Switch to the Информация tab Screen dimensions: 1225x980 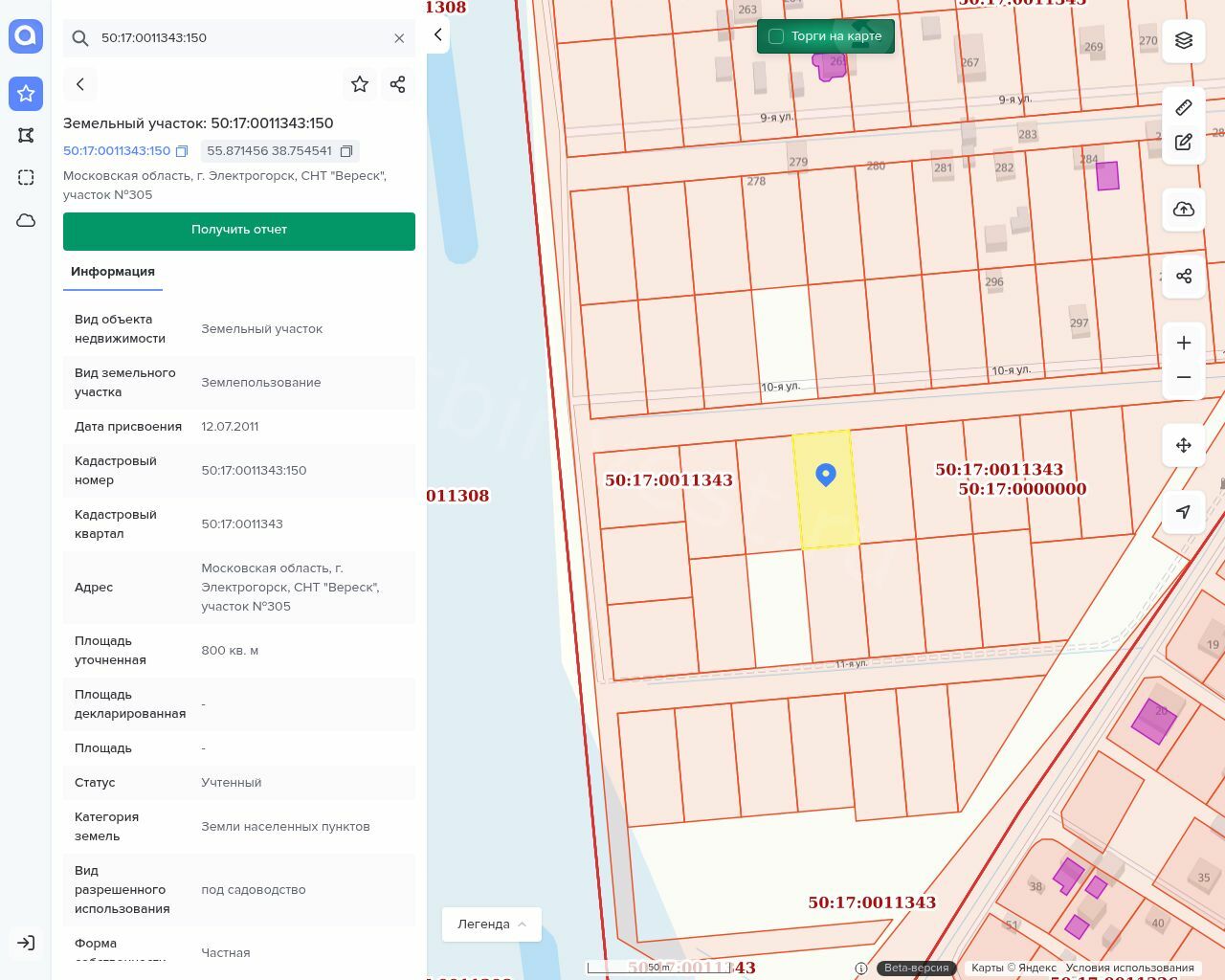click(x=113, y=272)
